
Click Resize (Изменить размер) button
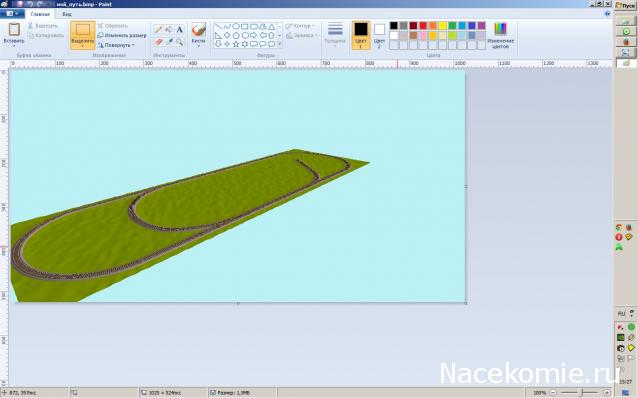pyautogui.click(x=122, y=35)
